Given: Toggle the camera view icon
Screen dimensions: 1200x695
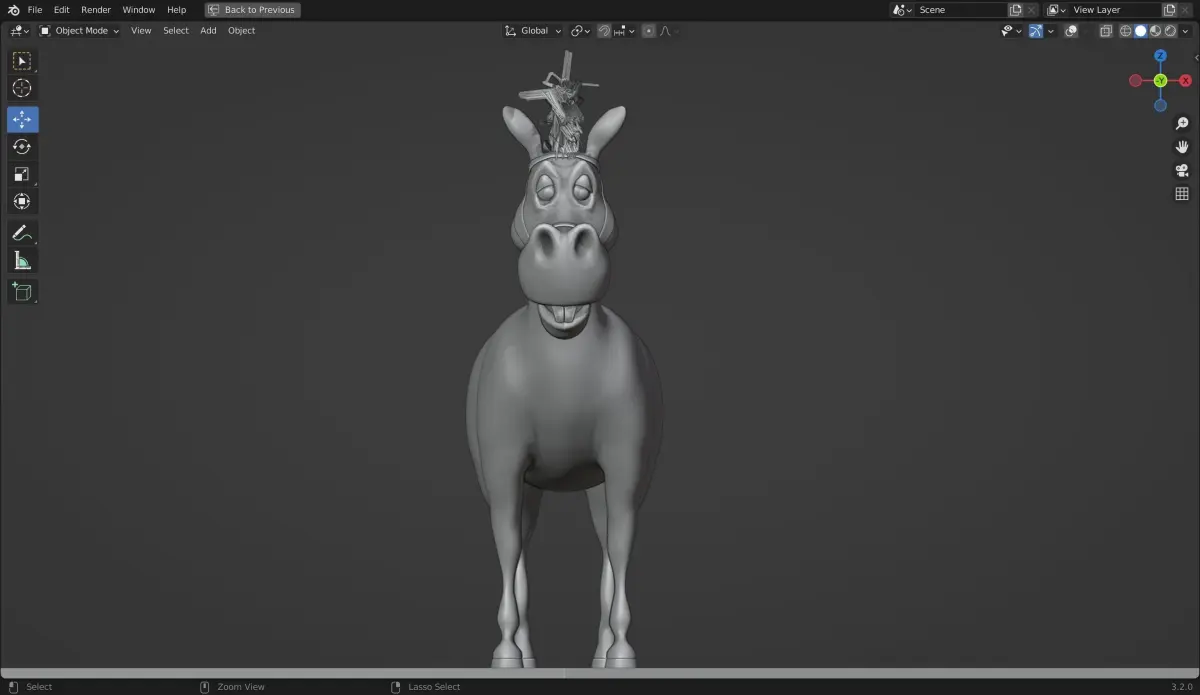Looking at the screenshot, I should pos(1182,170).
